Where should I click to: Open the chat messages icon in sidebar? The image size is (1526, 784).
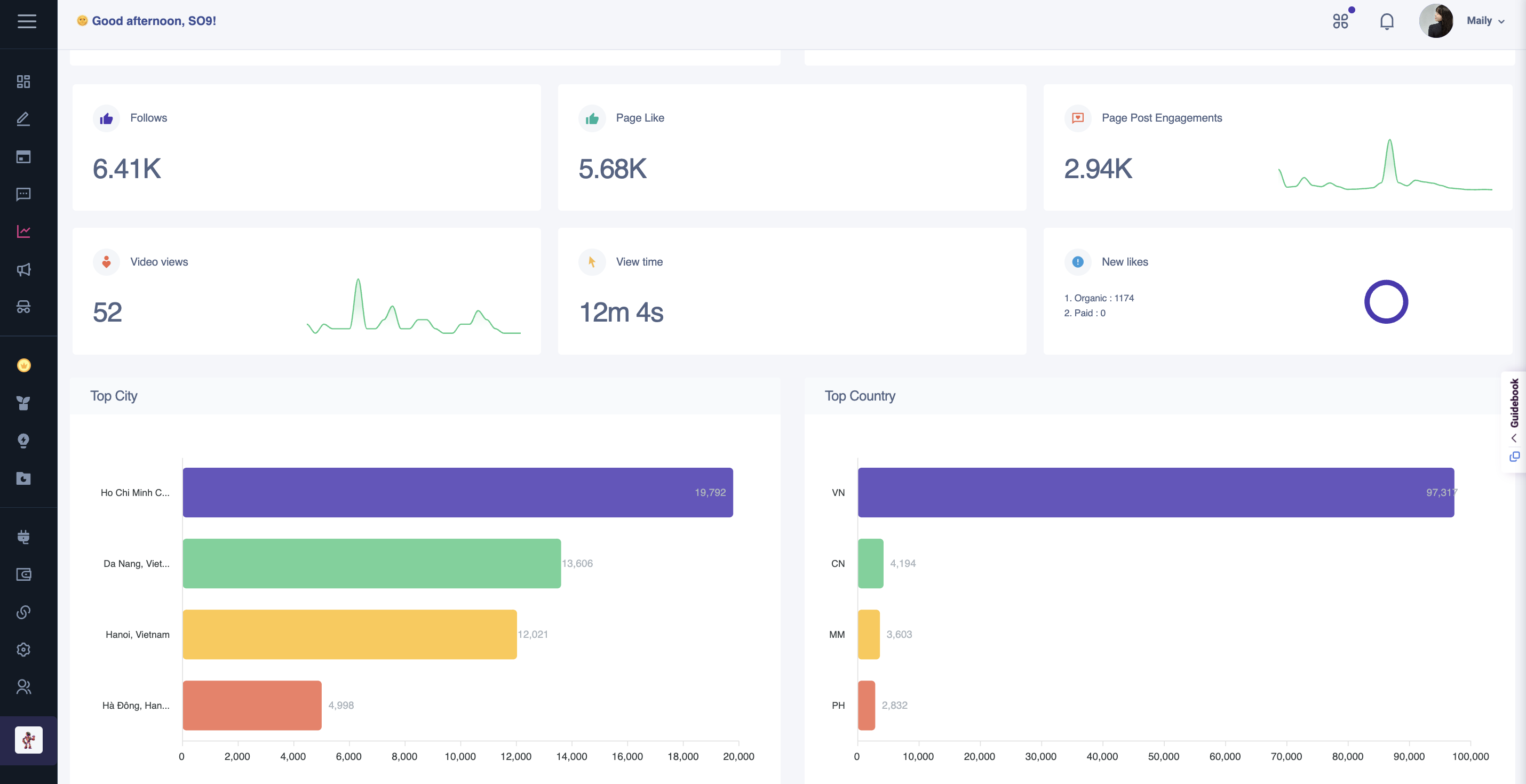tap(23, 194)
